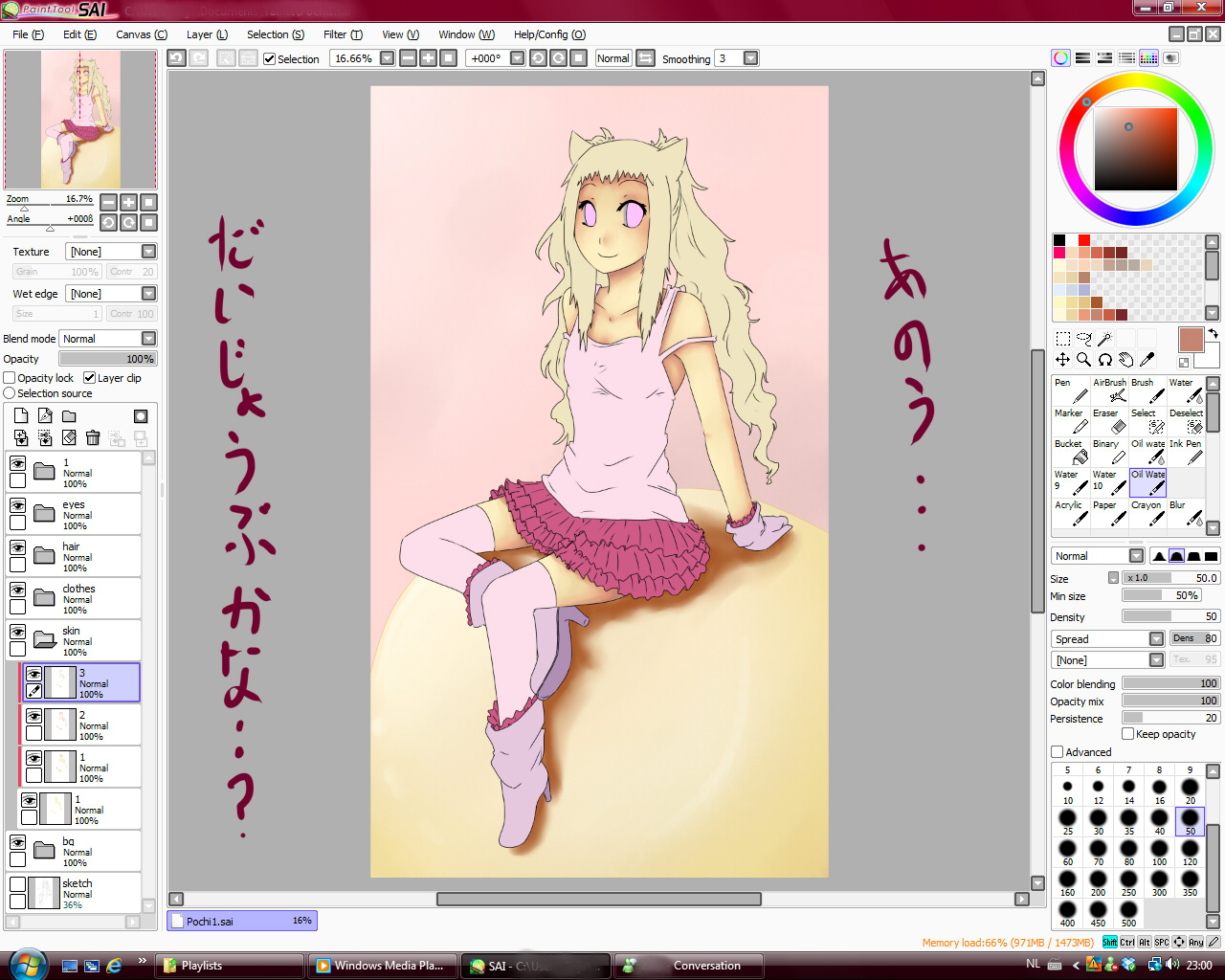Click the Pochi1.sai document tab

[x=241, y=921]
